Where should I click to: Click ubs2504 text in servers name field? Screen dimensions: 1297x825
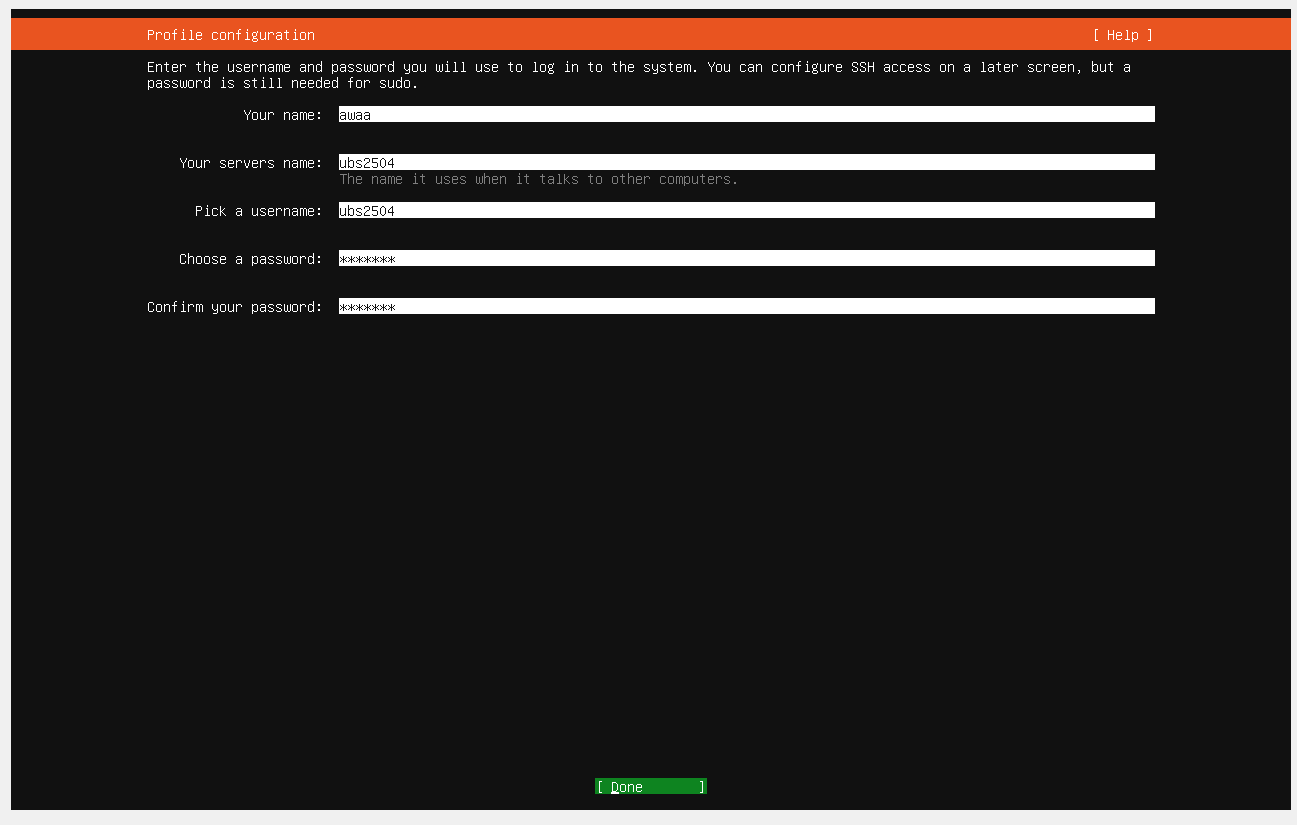[367, 163]
